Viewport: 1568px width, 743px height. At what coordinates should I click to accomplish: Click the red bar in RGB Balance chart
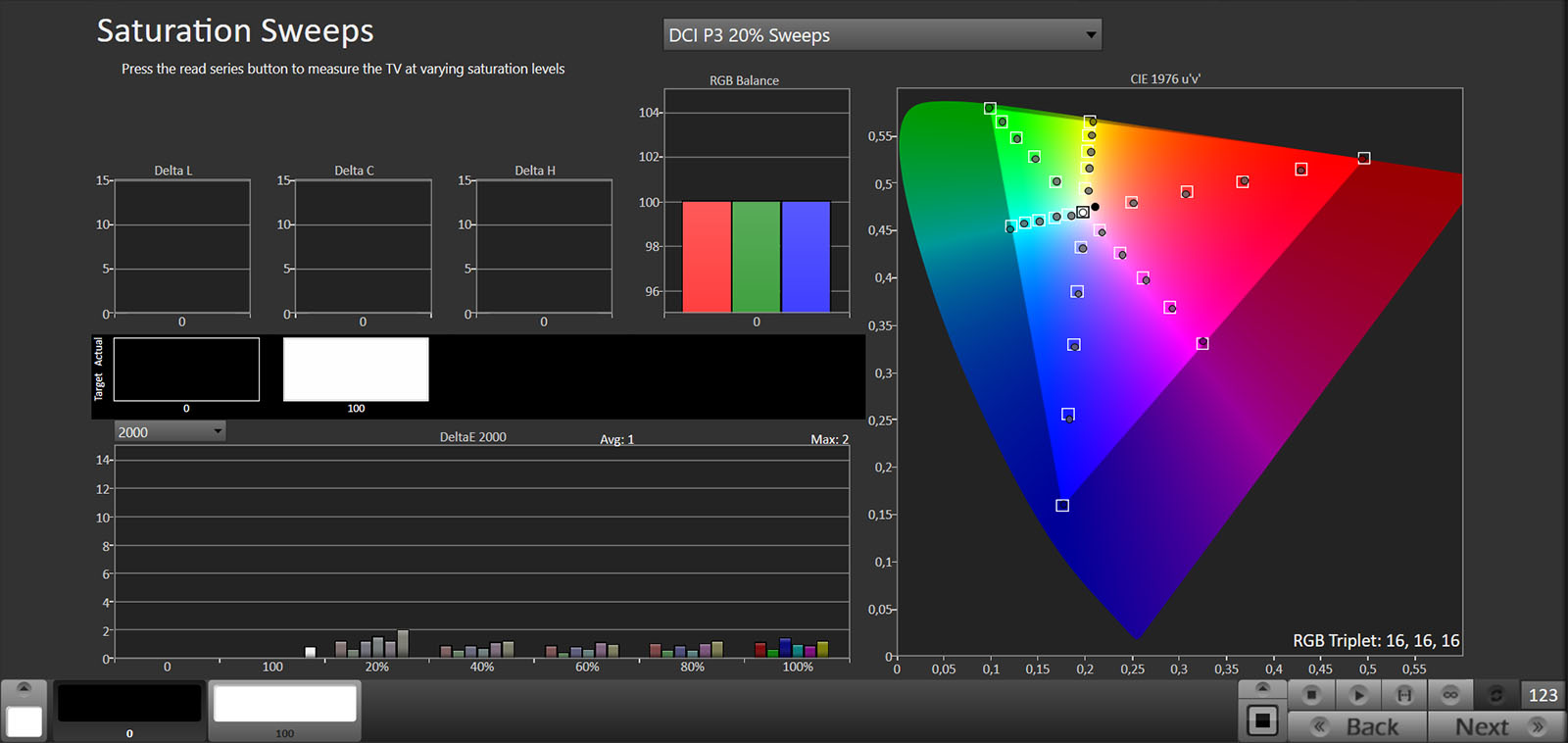pyautogui.click(x=707, y=257)
